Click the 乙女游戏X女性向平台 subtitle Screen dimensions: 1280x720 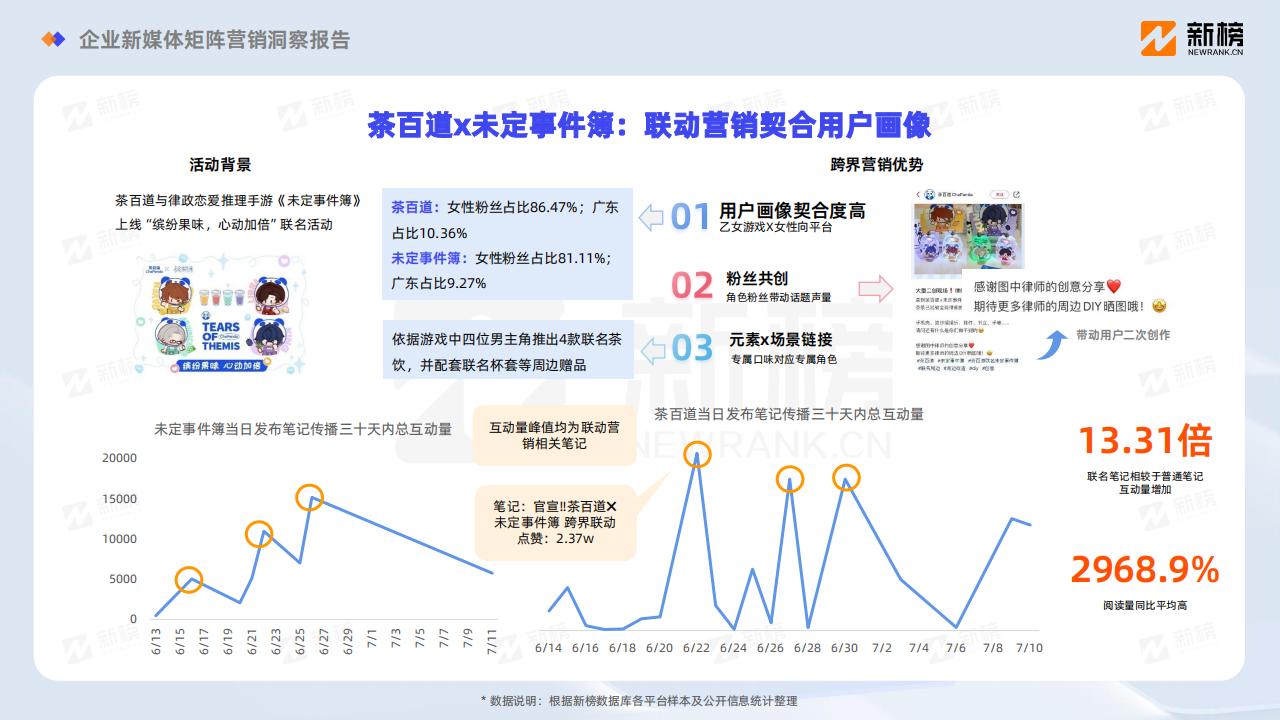[x=775, y=228]
